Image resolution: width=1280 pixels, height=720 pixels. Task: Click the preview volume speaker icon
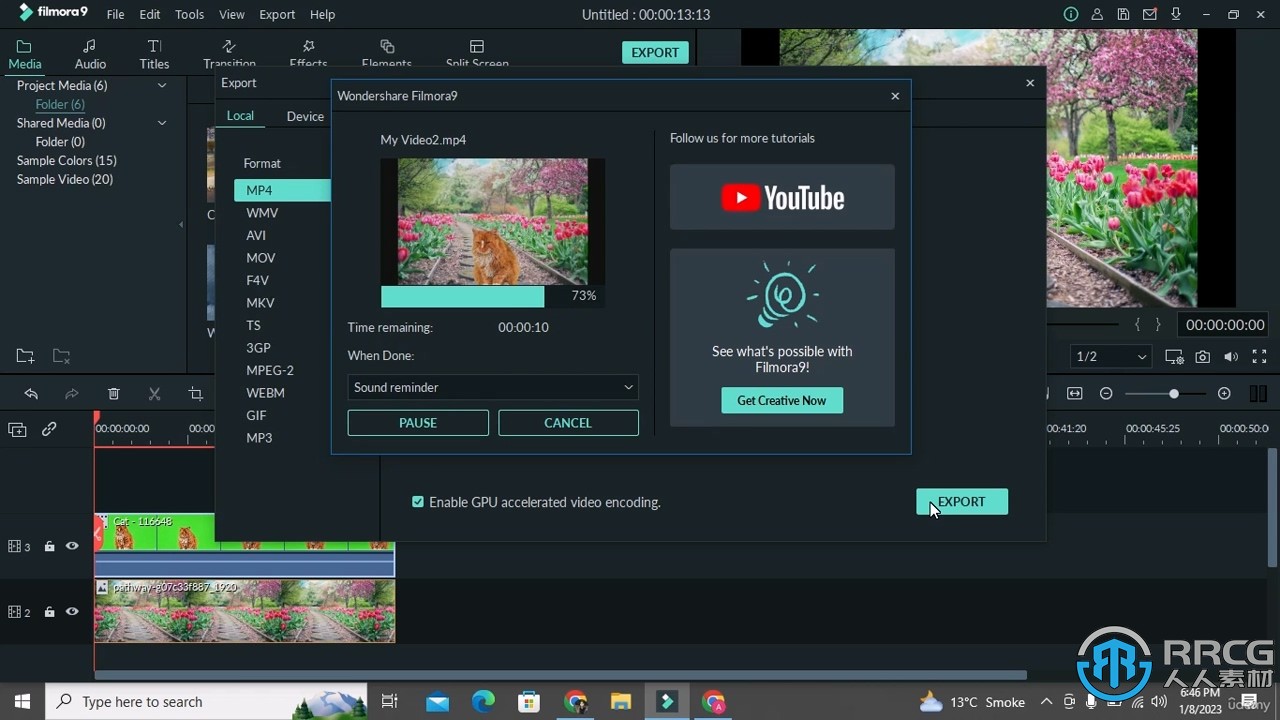tap(1231, 357)
